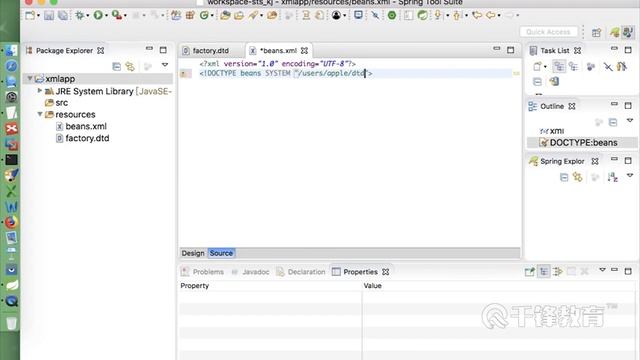This screenshot has width=640, height=360.
Task: Click the black round profile icon in toolbar
Action: [336, 16]
